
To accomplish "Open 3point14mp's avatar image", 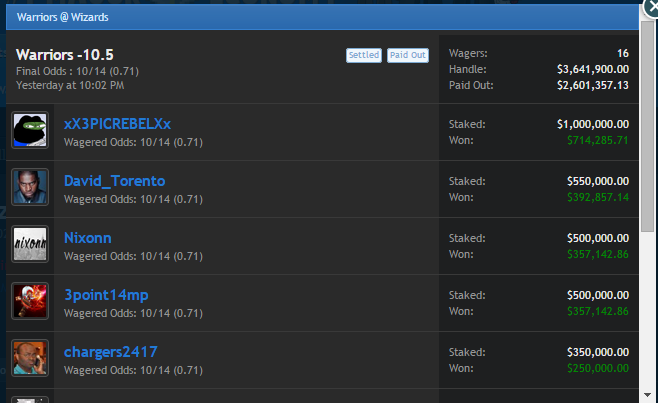I will (30, 301).
